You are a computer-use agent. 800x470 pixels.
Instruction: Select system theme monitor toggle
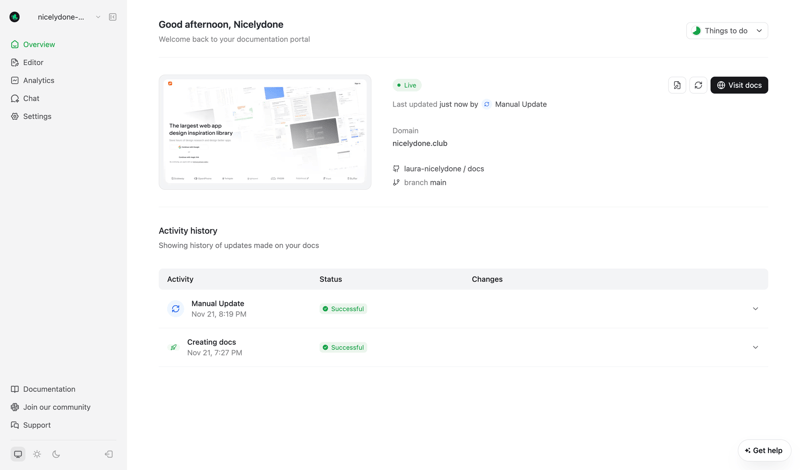click(18, 454)
